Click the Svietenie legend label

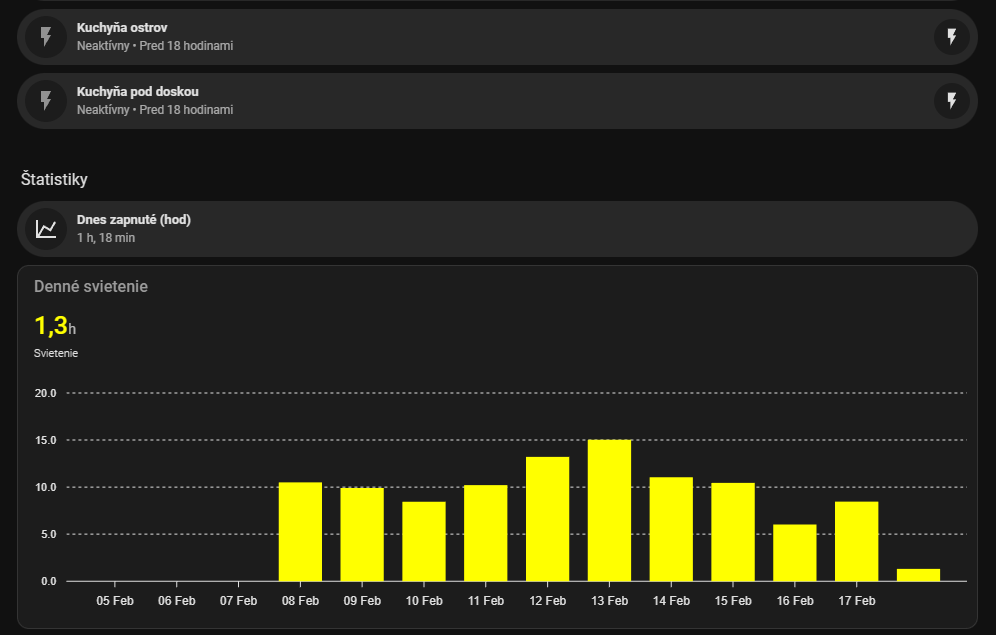[56, 353]
